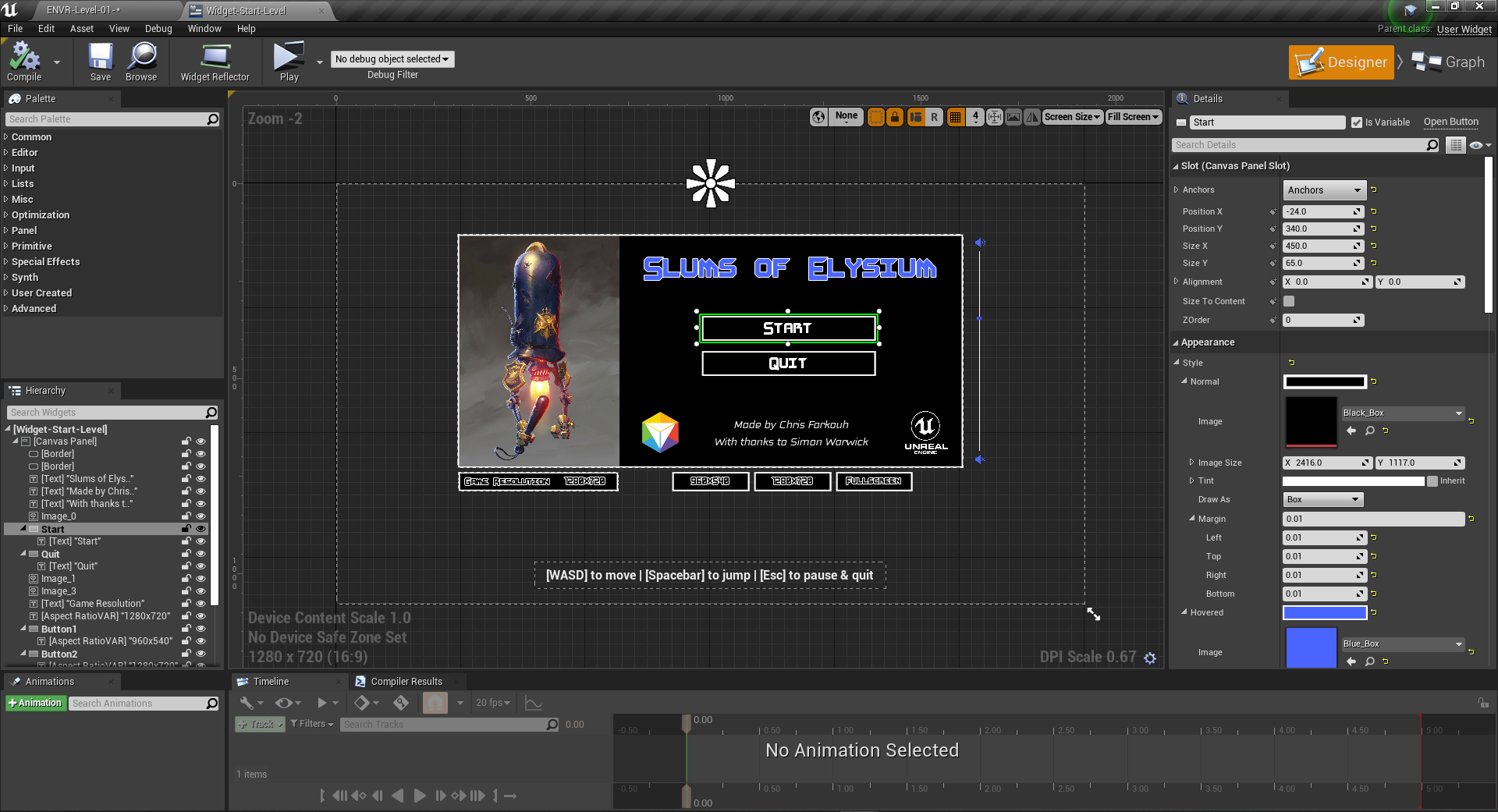
Task: Enable the Size To Content checkbox
Action: click(1289, 301)
